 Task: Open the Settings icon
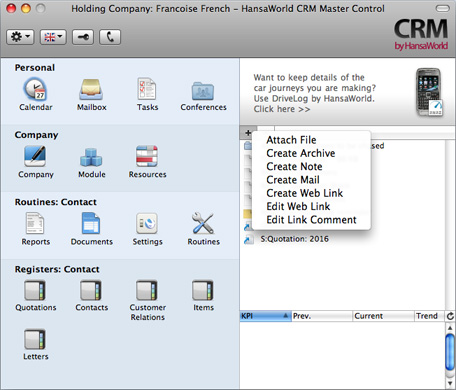147,223
